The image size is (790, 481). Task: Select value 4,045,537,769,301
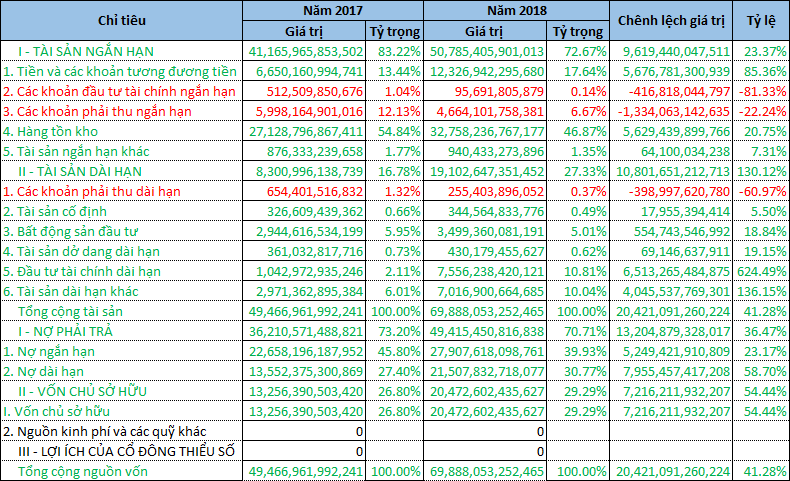click(x=676, y=292)
